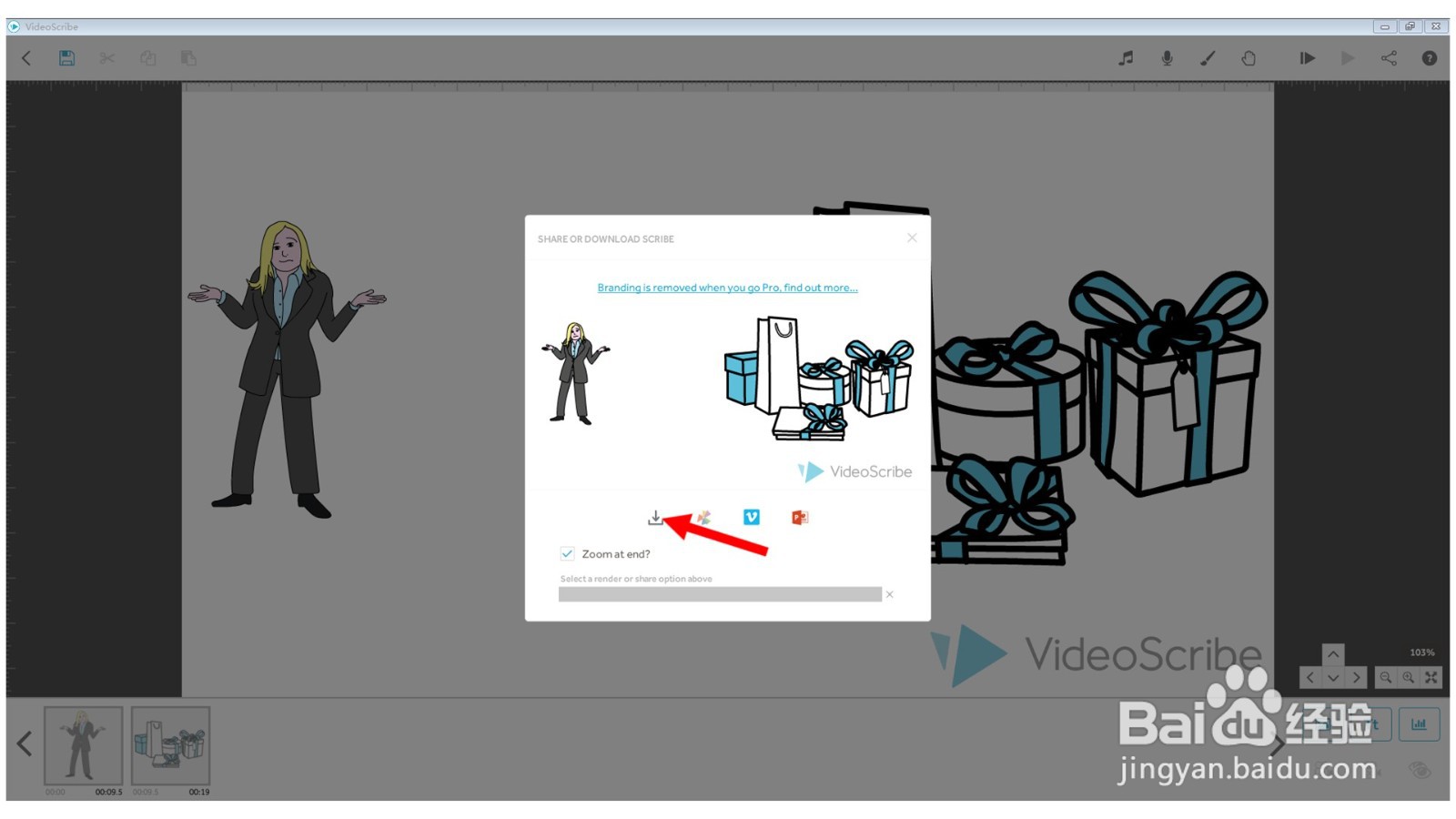Zoom in on canvas with magnifier plus

1408,677
